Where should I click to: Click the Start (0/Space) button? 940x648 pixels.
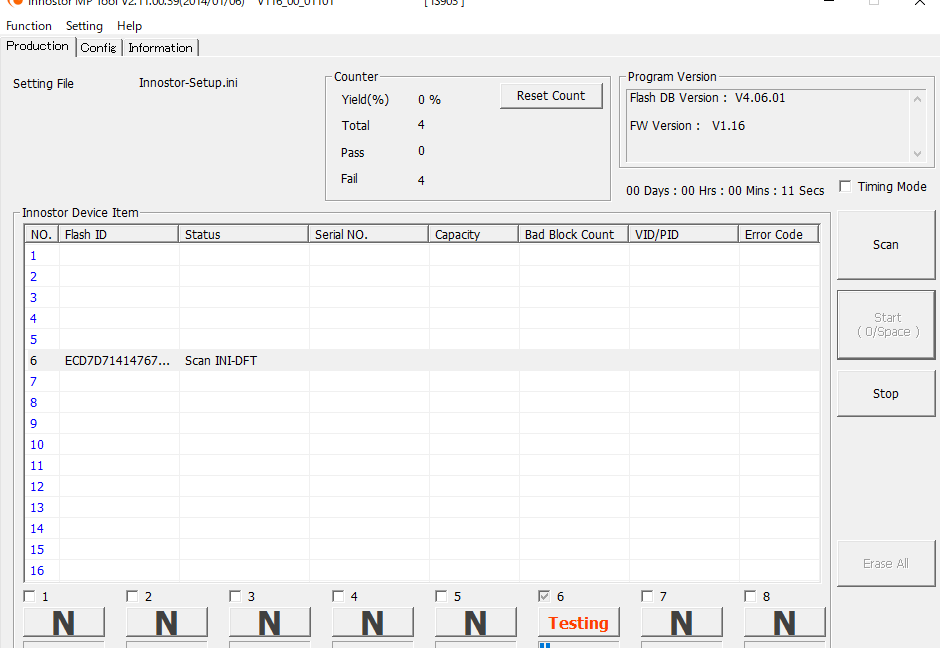tap(887, 324)
